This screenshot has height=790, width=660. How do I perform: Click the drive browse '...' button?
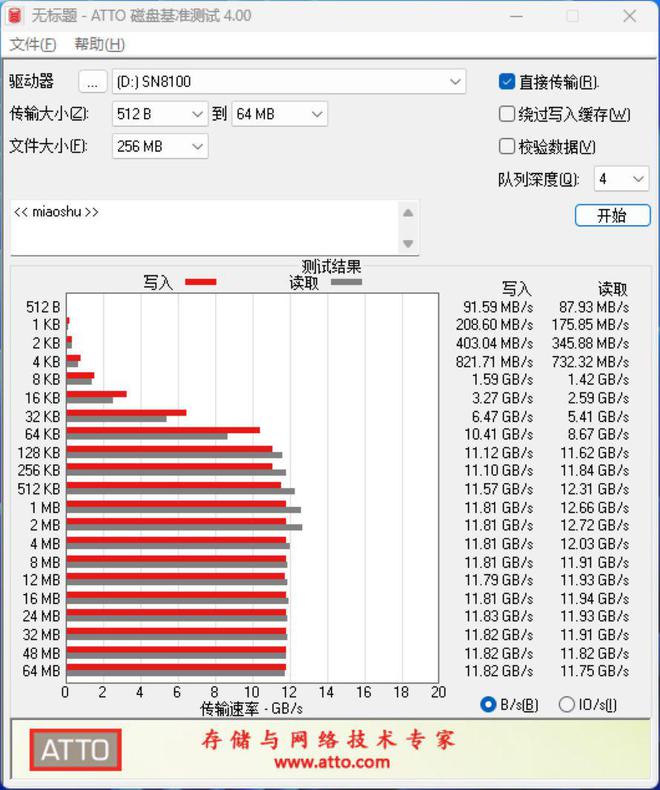[x=92, y=82]
